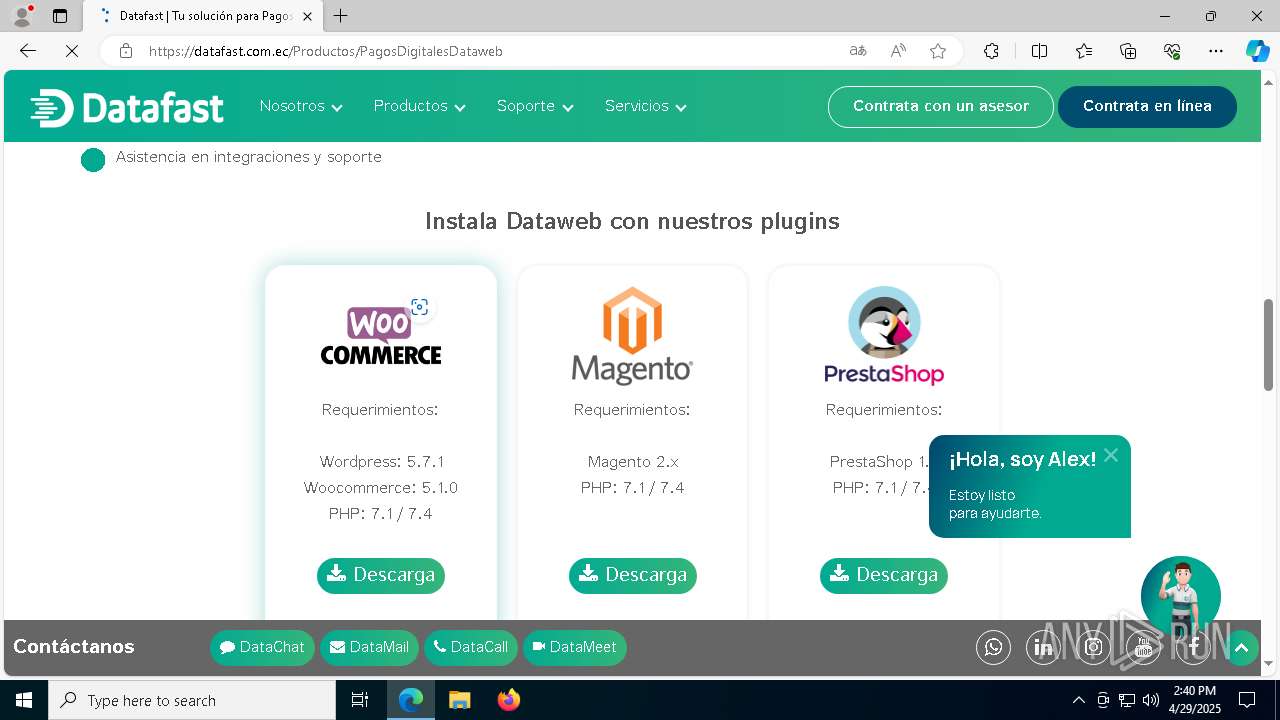
Task: Open the volume icon in system tray
Action: click(1150, 700)
